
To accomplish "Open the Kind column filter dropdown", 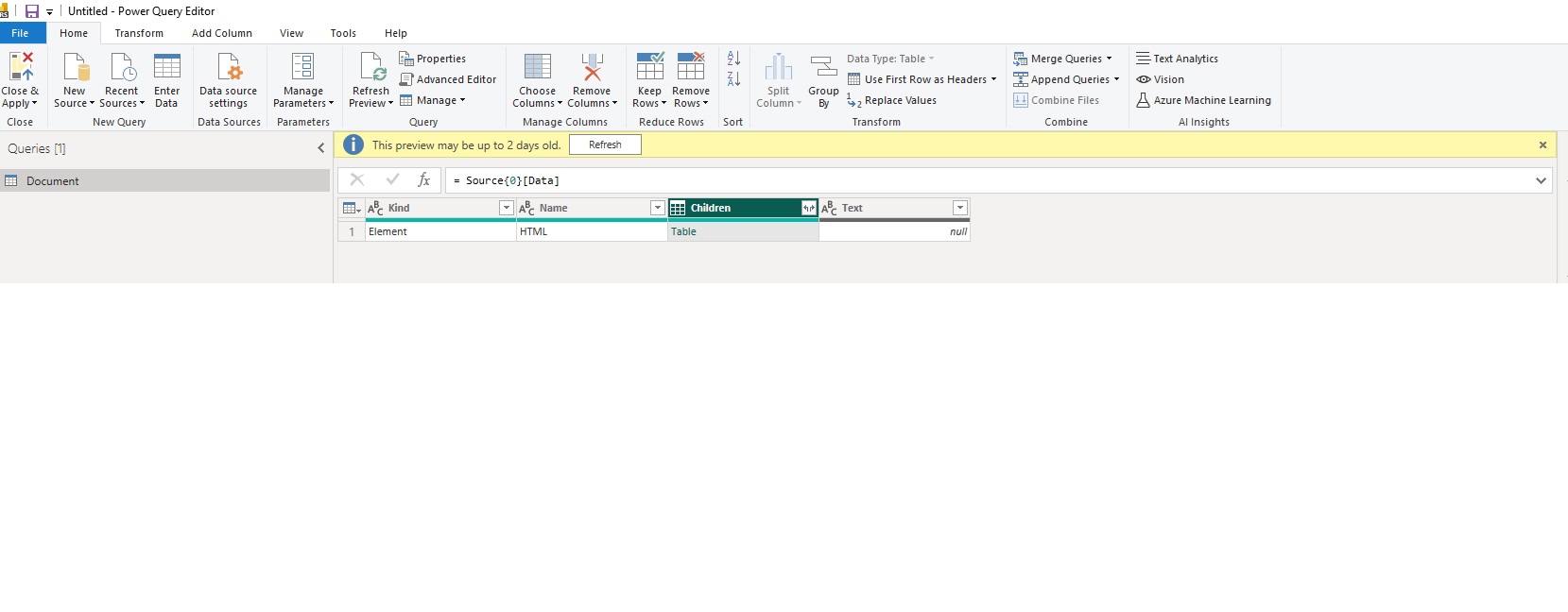I will pyautogui.click(x=506, y=208).
